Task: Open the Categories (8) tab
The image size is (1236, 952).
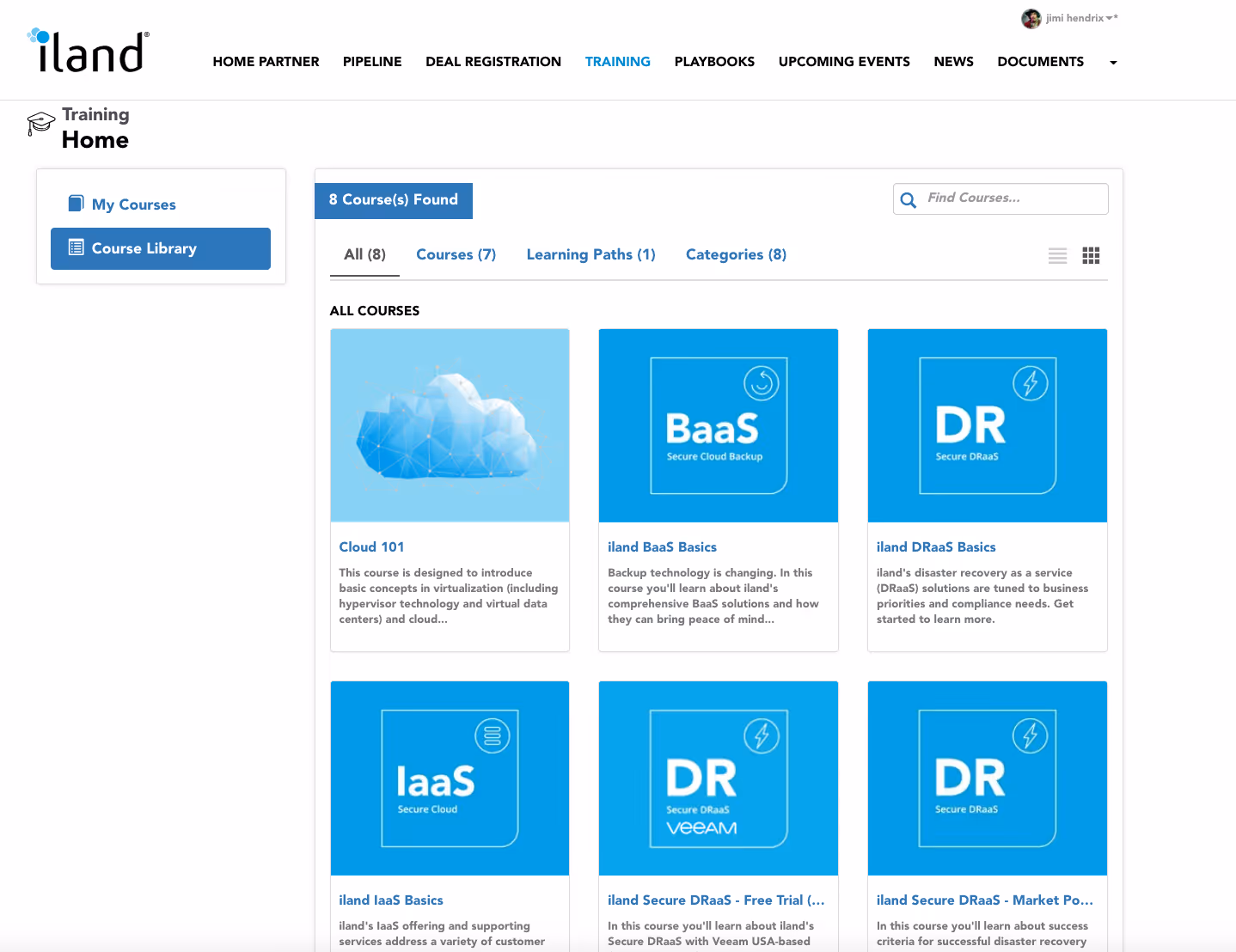Action: tap(736, 254)
